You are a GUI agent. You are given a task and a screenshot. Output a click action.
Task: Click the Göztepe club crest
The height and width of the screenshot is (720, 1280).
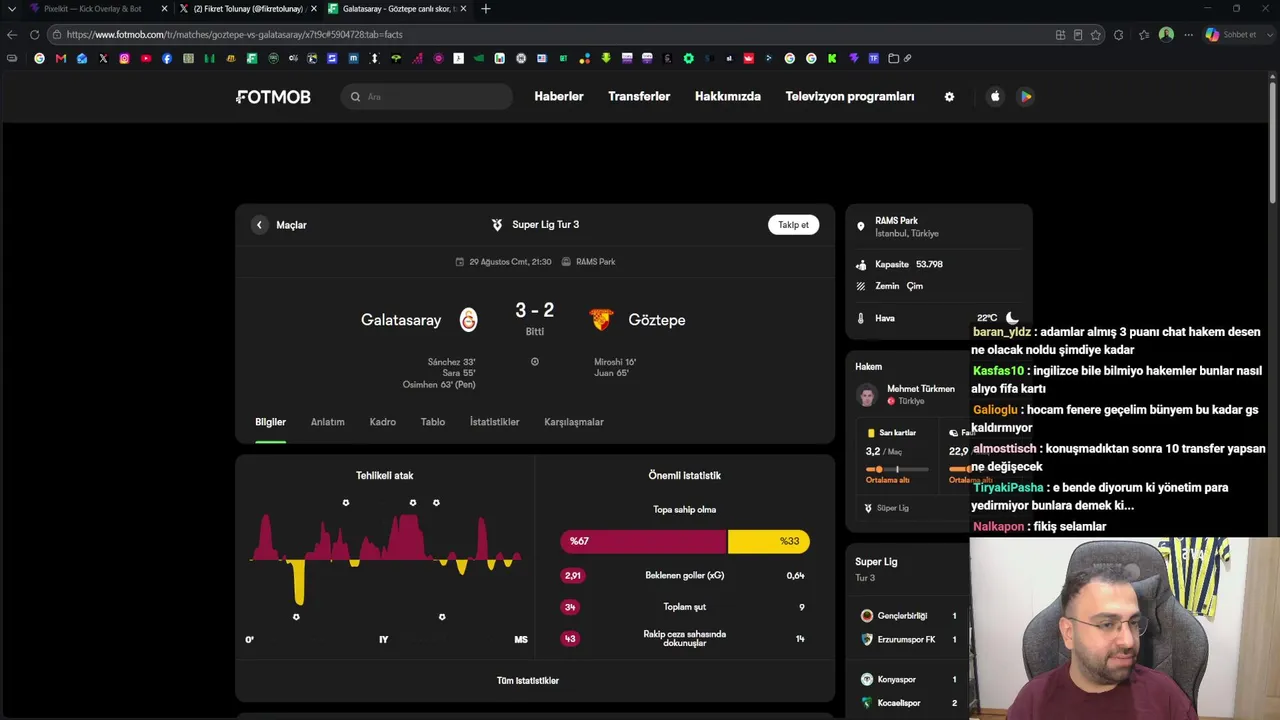coord(601,320)
